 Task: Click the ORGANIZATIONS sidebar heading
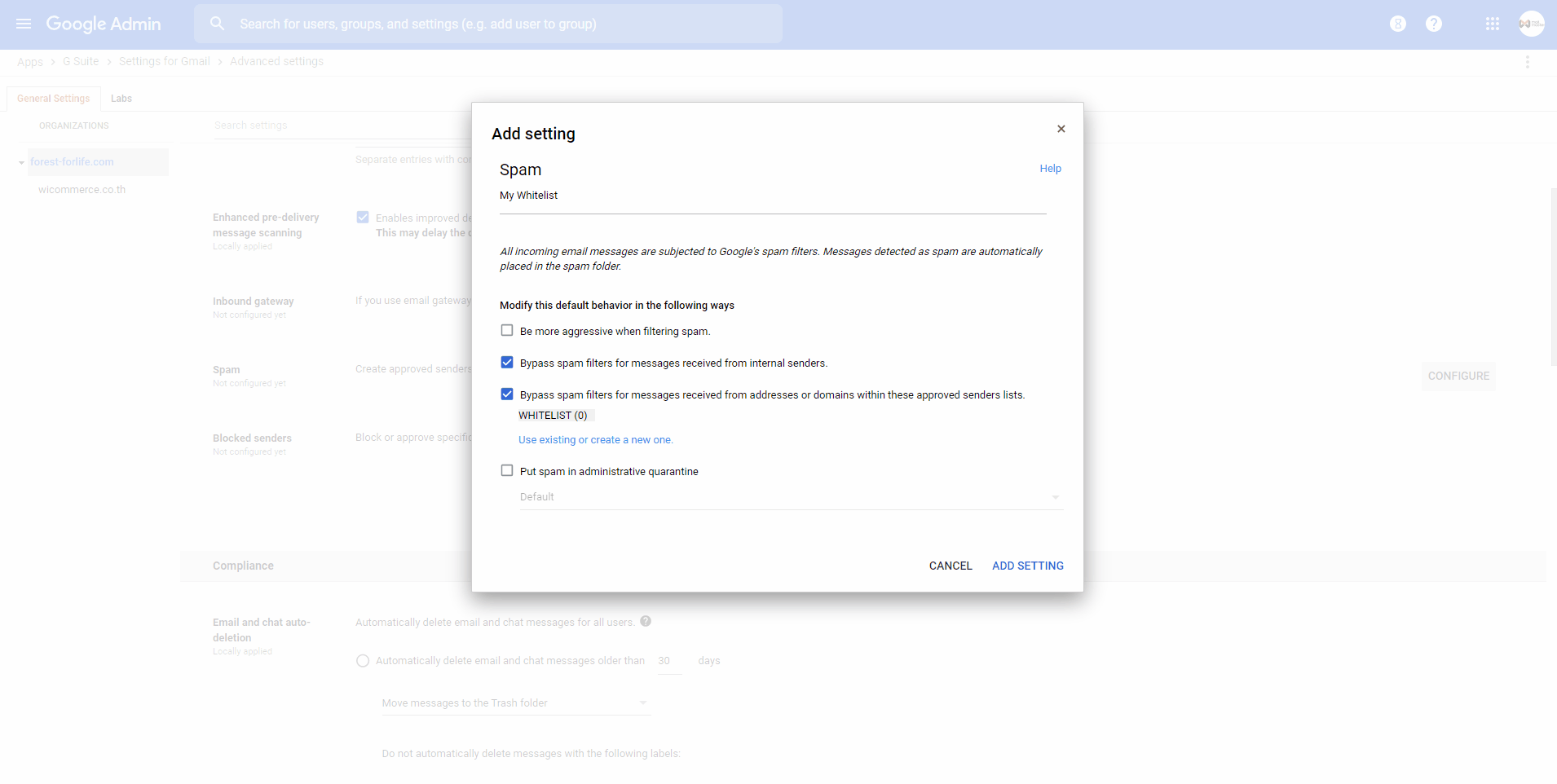73,126
